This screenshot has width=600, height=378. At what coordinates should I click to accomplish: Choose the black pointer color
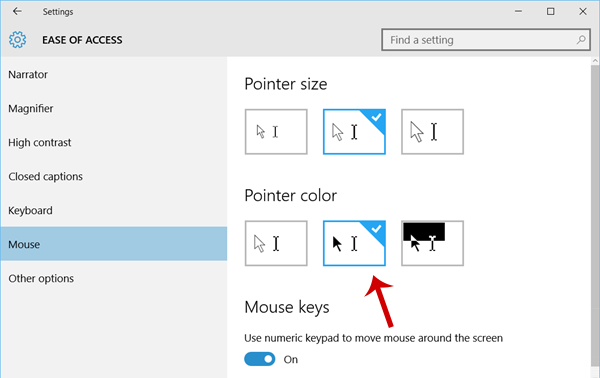[x=354, y=243]
